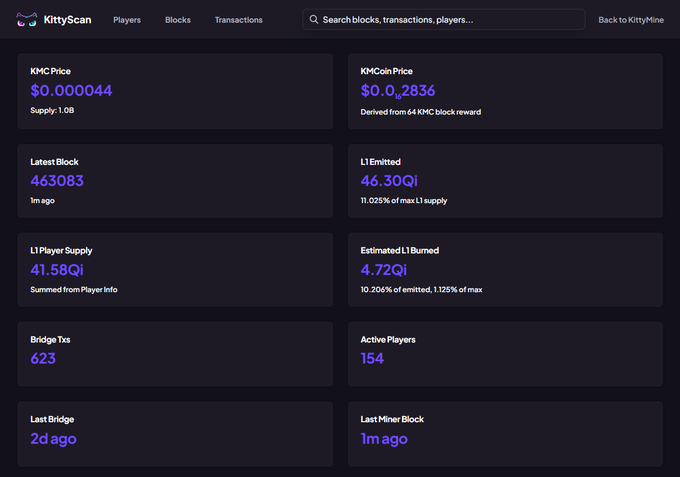Click the 'L1 Emitted' card label
Viewport: 680px width, 477px height.
(380, 162)
